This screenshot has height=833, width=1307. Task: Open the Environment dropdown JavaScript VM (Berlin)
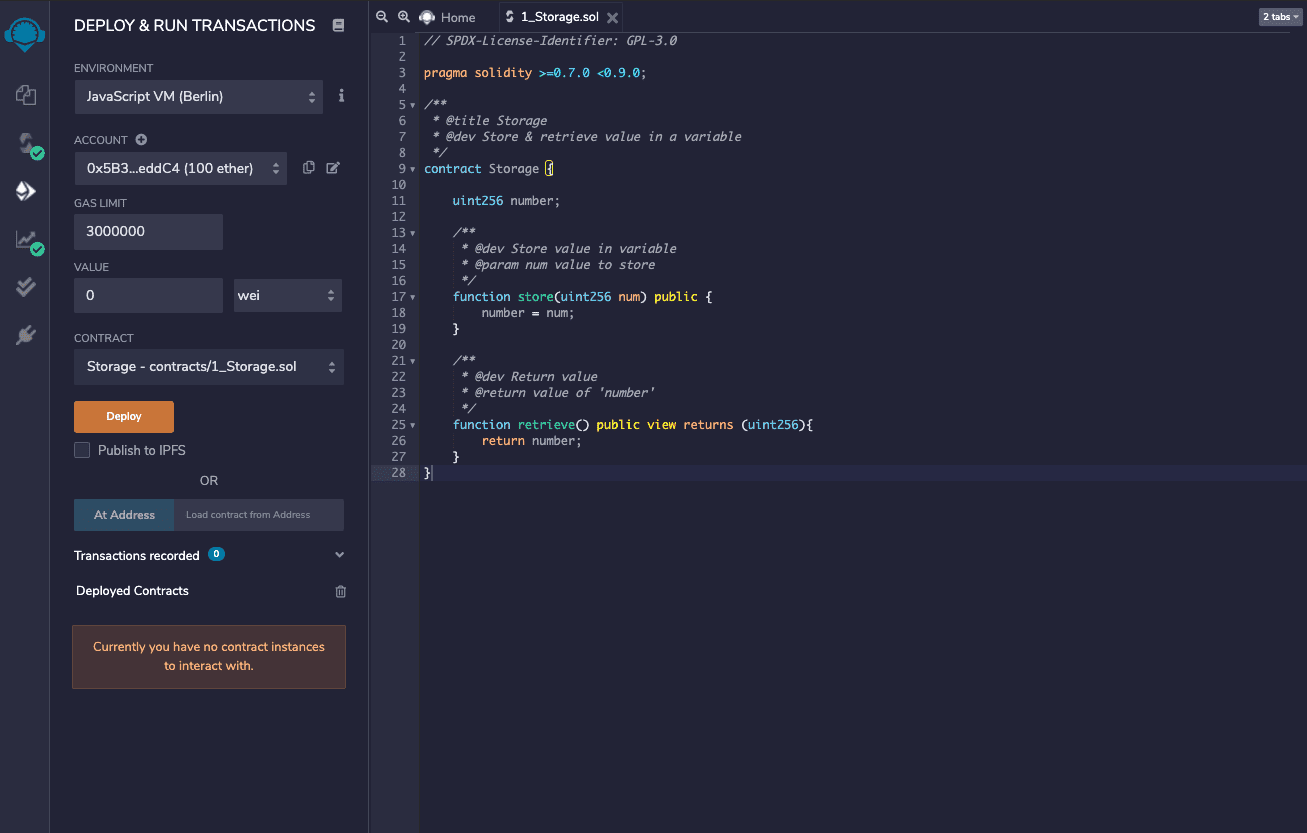point(198,97)
